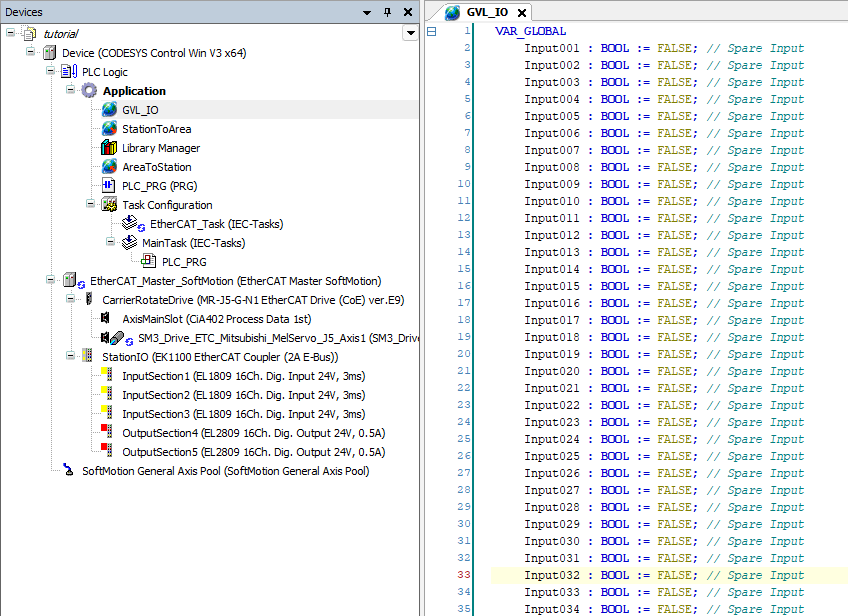
Task: Click the SoftMotion General Axis Pool icon
Action: (x=69, y=470)
